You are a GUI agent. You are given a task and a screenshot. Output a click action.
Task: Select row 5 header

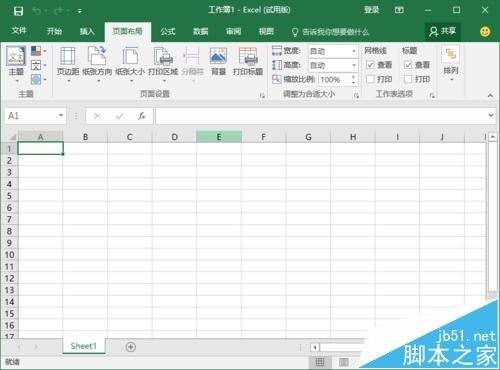(9, 196)
